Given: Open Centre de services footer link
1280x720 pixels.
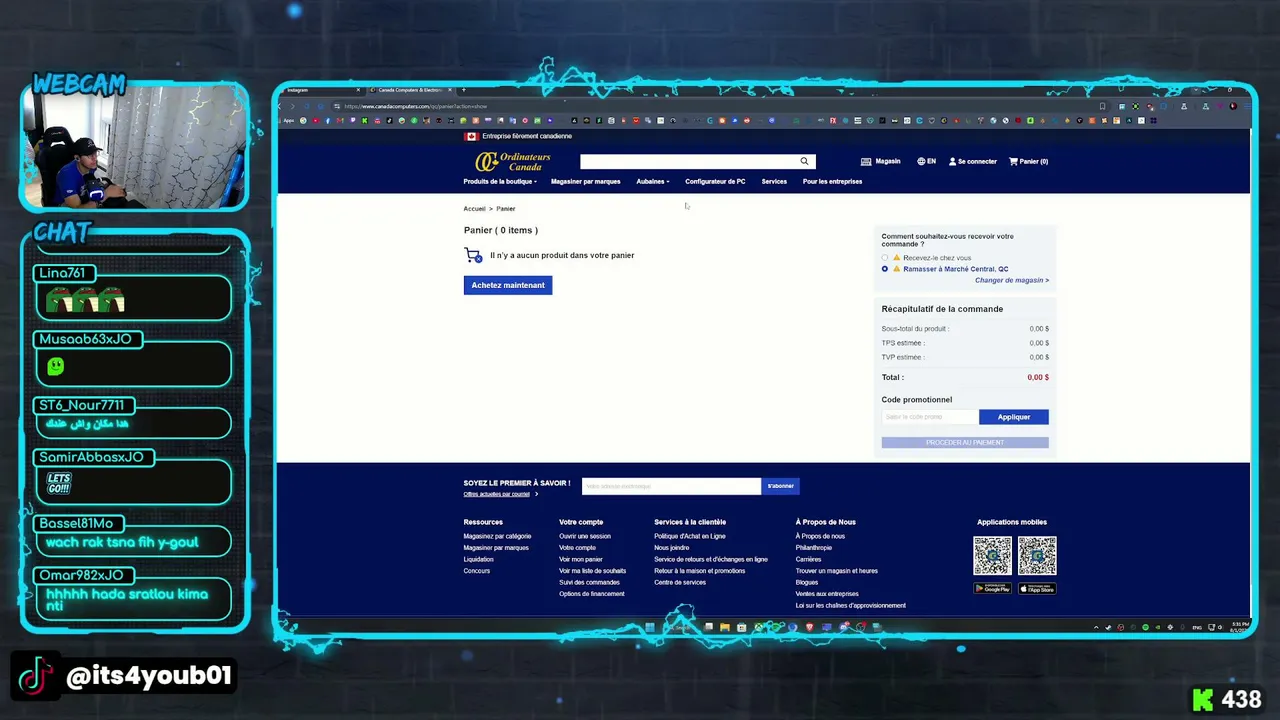Looking at the screenshot, I should pos(680,582).
